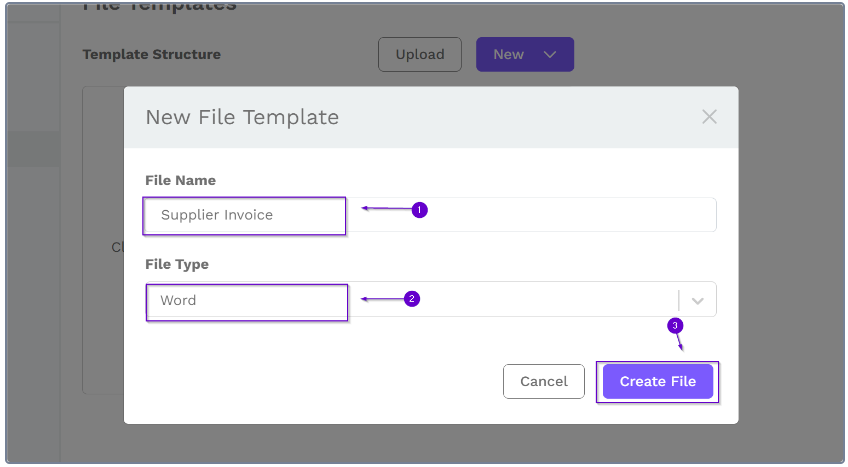Close the New File Template dialog
This screenshot has width=848, height=467.
click(x=709, y=117)
